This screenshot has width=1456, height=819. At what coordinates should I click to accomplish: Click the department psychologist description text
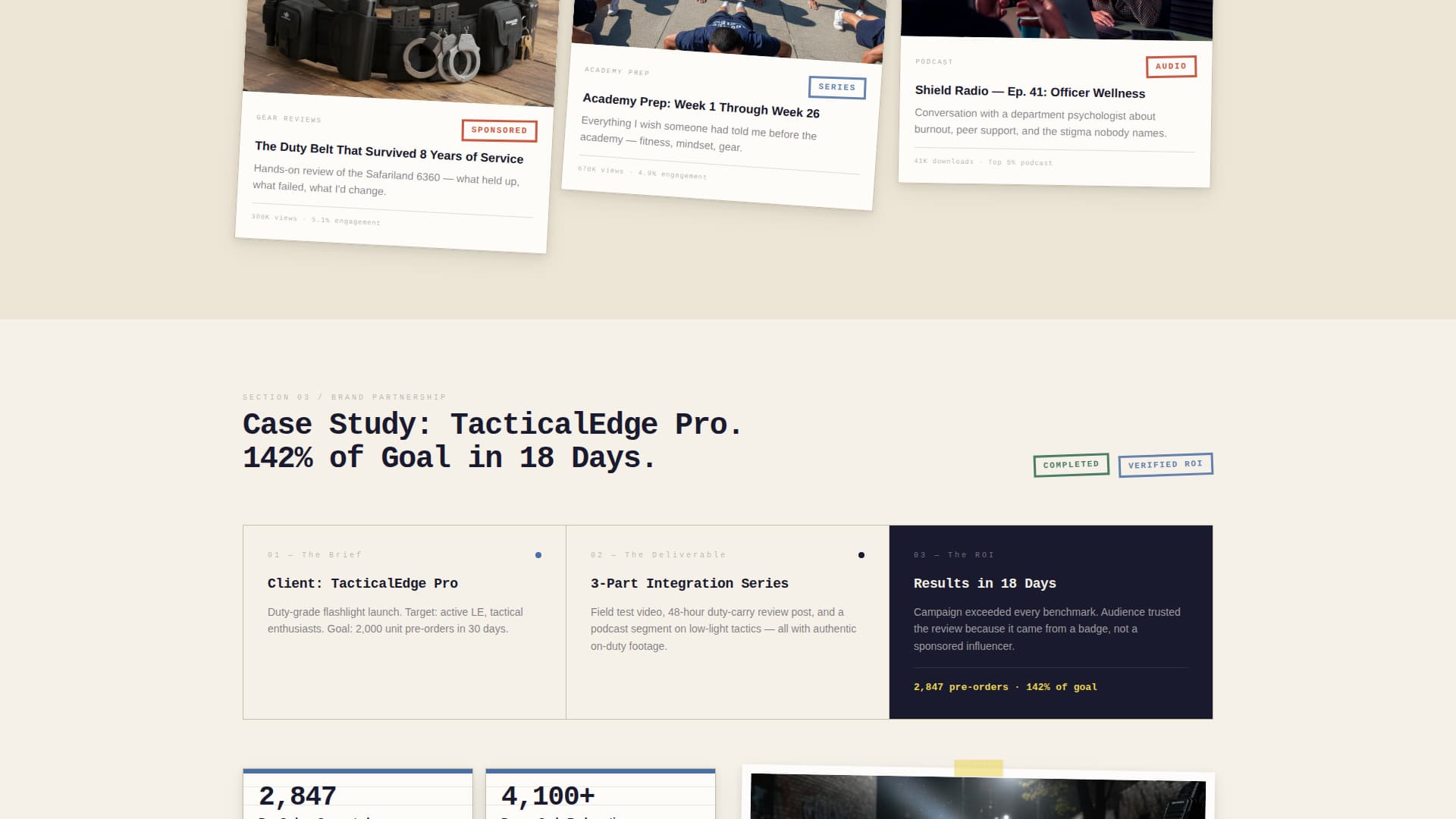[x=1040, y=123]
